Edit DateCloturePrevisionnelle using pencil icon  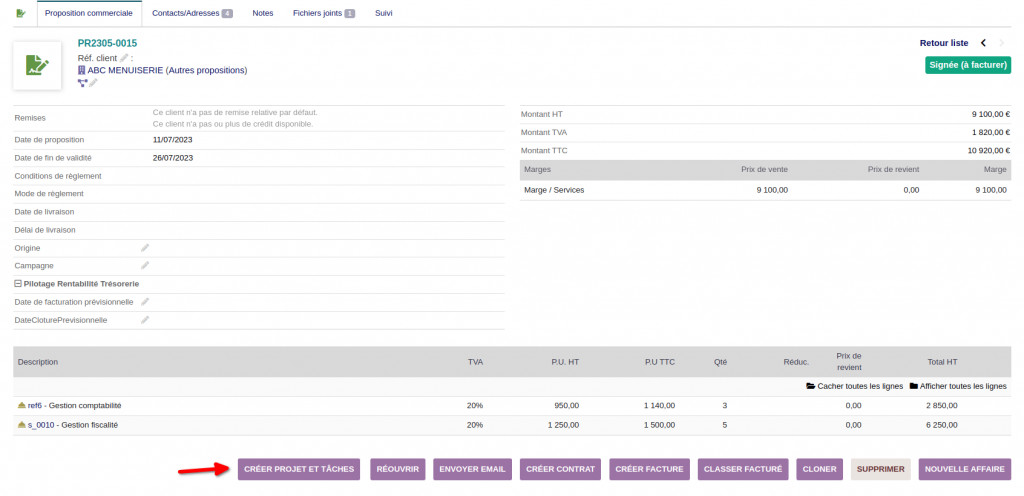coord(145,320)
